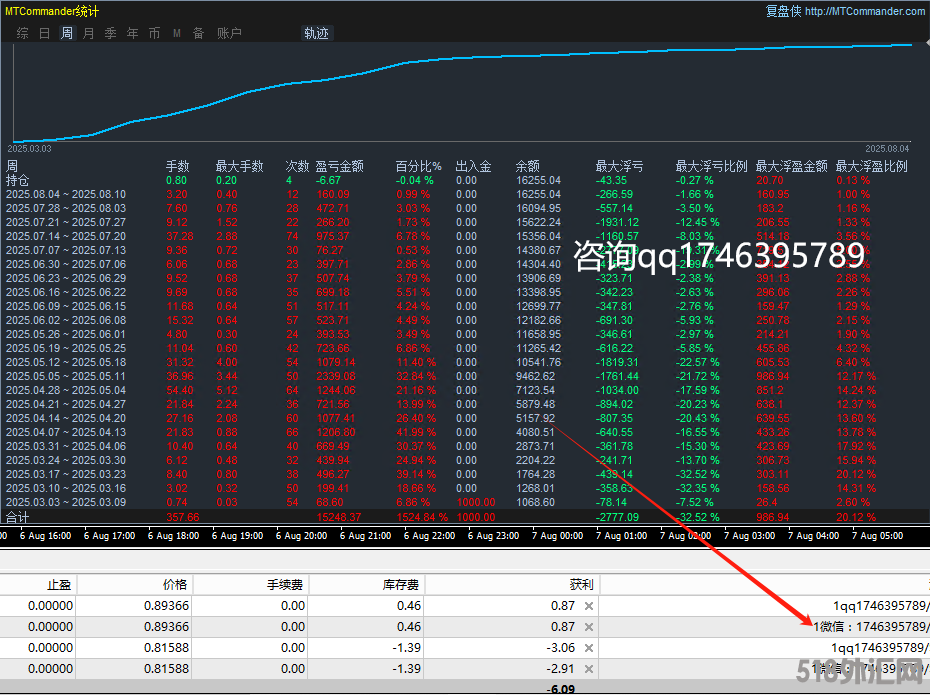Show the 年 (yearly) statistics tab

[x=132, y=33]
